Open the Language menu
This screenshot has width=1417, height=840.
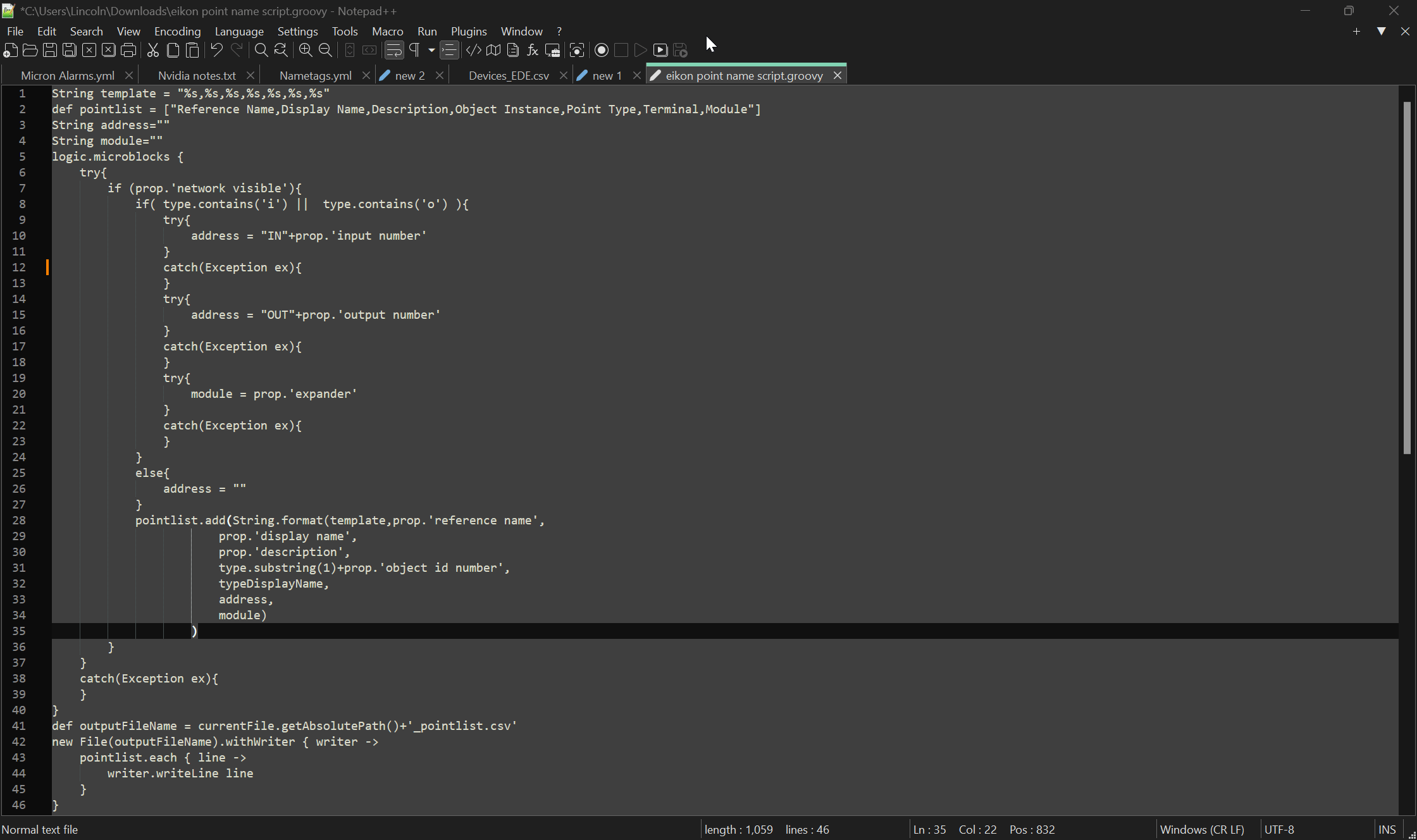[239, 31]
